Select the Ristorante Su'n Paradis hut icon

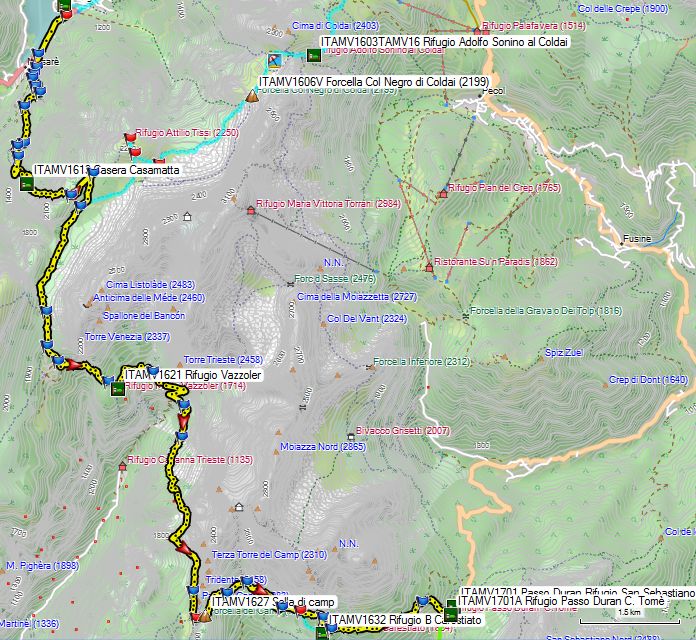pyautogui.click(x=429, y=262)
